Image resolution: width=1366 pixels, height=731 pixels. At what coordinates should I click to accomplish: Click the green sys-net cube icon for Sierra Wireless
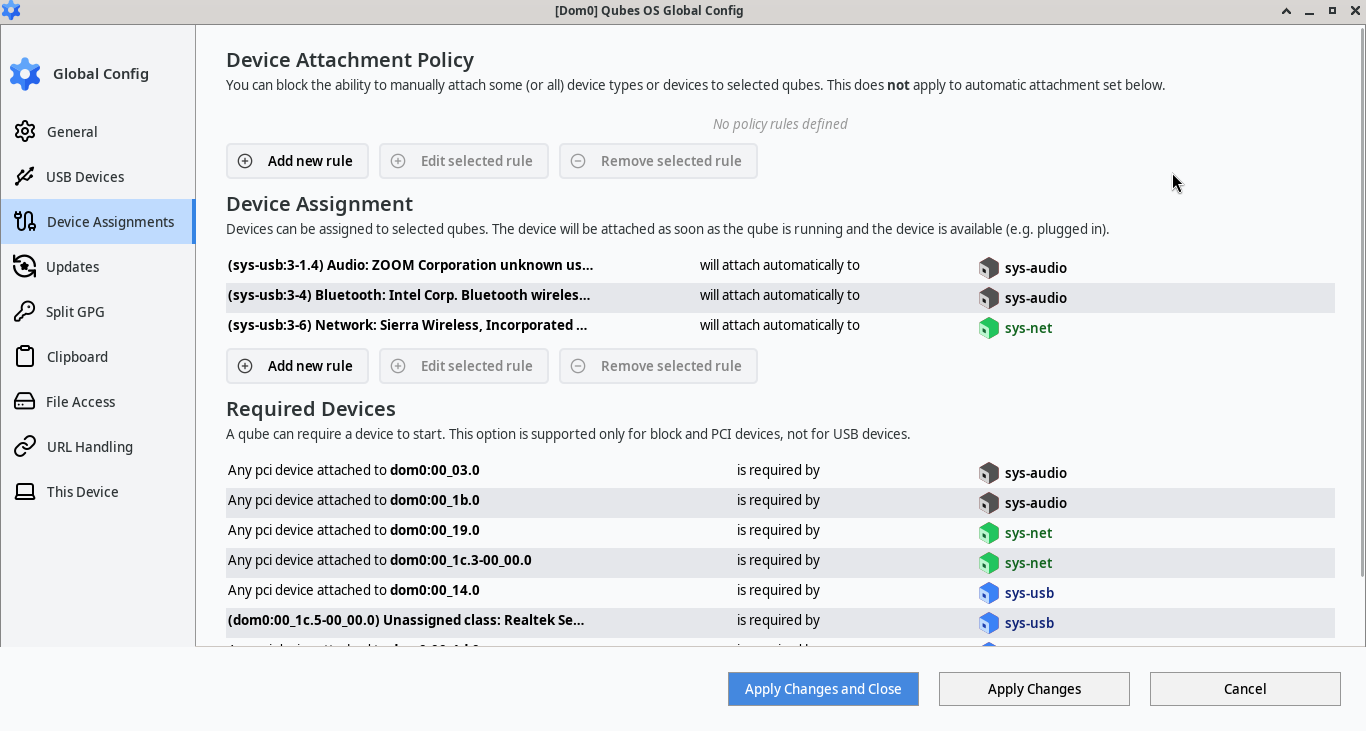pos(988,327)
